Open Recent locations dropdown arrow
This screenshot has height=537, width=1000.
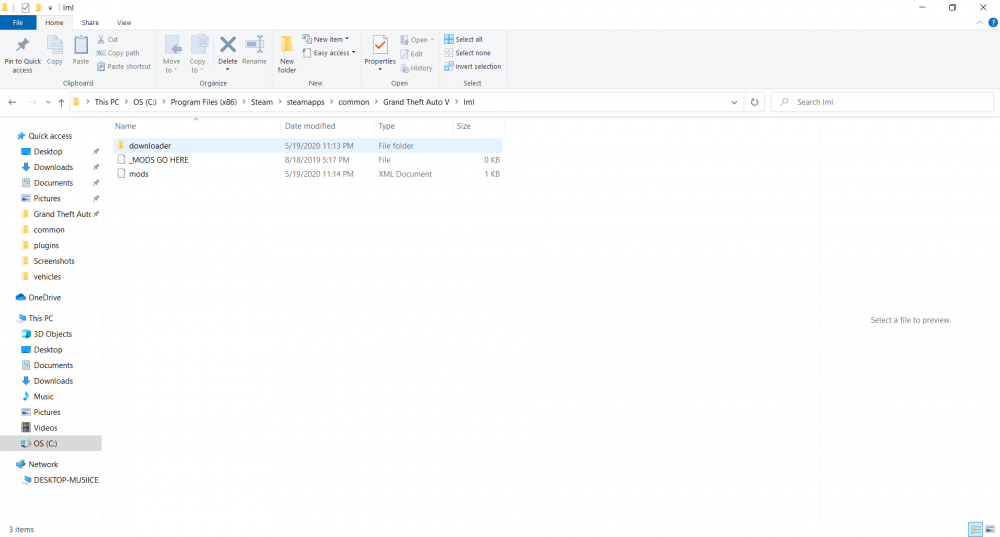[48, 102]
